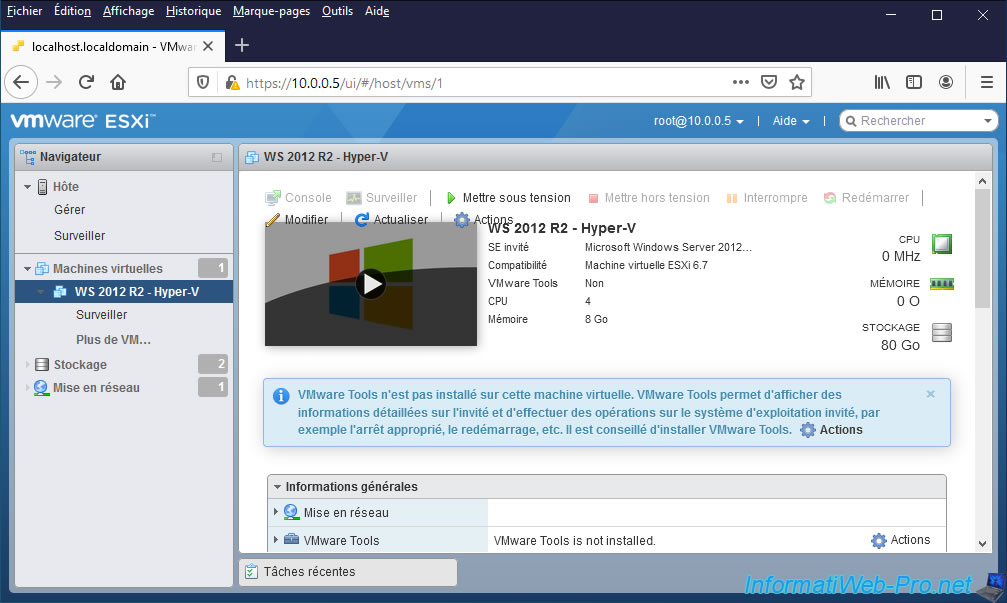Screen dimensions: 1007x603
Task: Expand the VMware Tools details row
Action: pos(276,539)
